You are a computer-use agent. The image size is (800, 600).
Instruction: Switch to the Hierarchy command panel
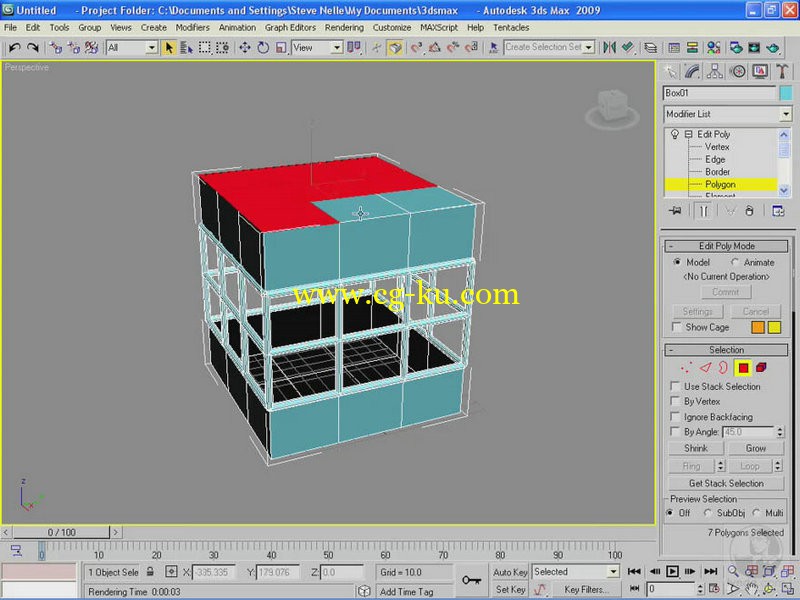[x=715, y=71]
